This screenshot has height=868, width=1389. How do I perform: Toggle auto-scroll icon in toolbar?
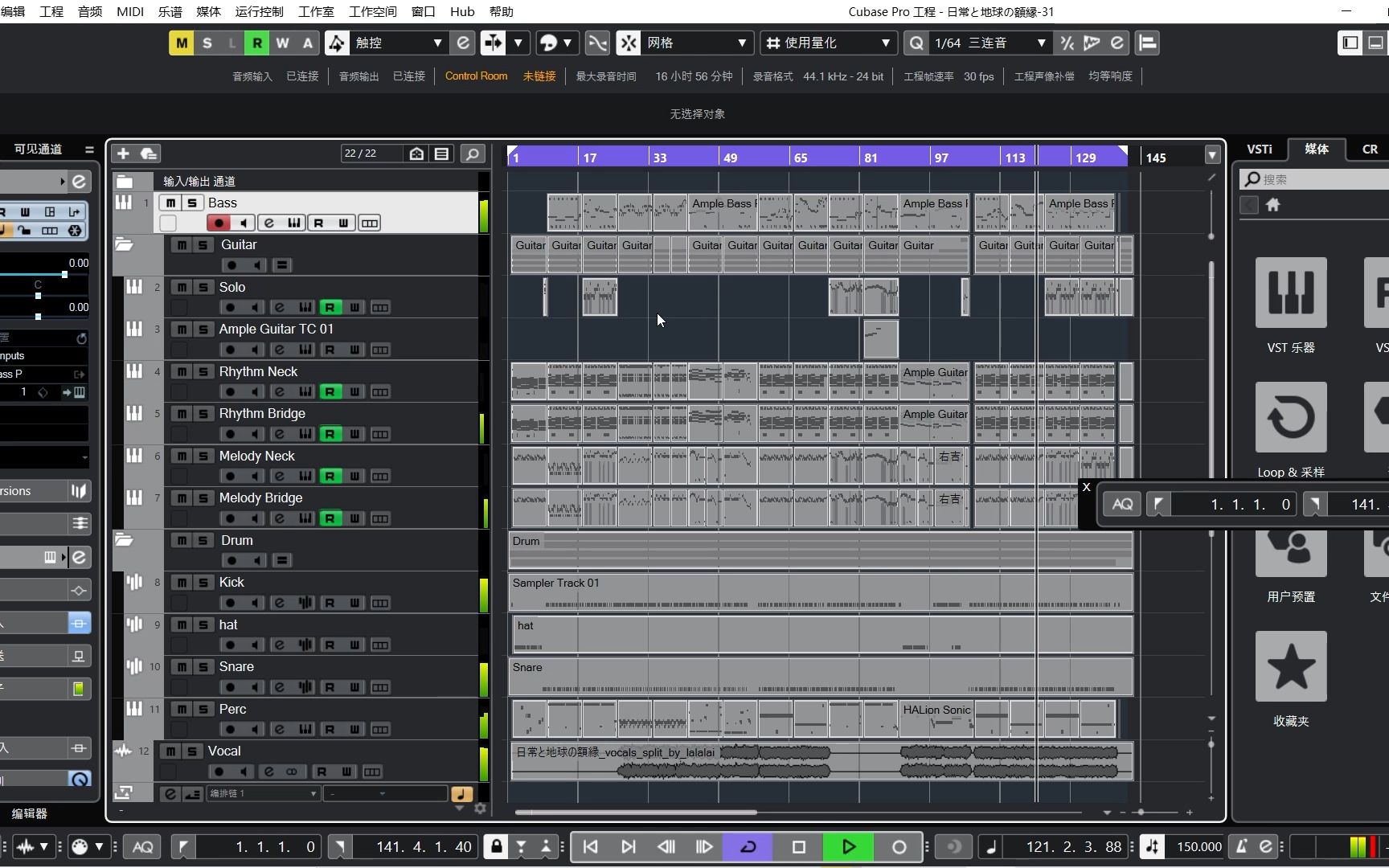(493, 43)
